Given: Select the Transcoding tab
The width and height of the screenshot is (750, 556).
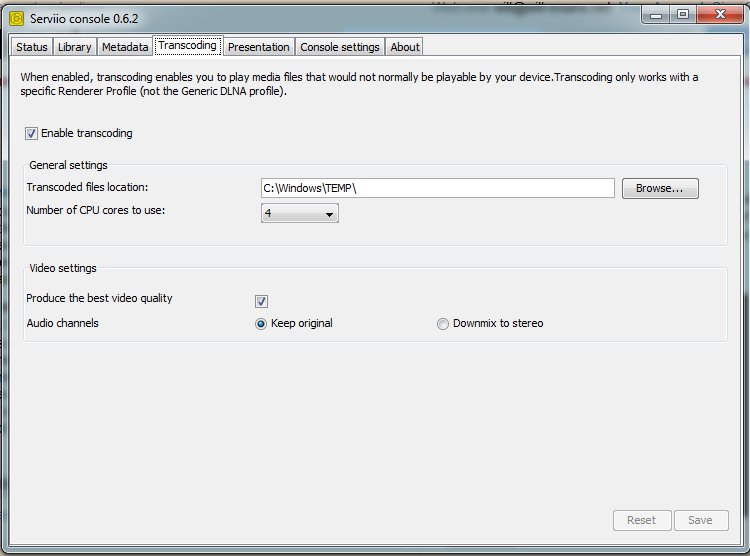Looking at the screenshot, I should tap(188, 46).
